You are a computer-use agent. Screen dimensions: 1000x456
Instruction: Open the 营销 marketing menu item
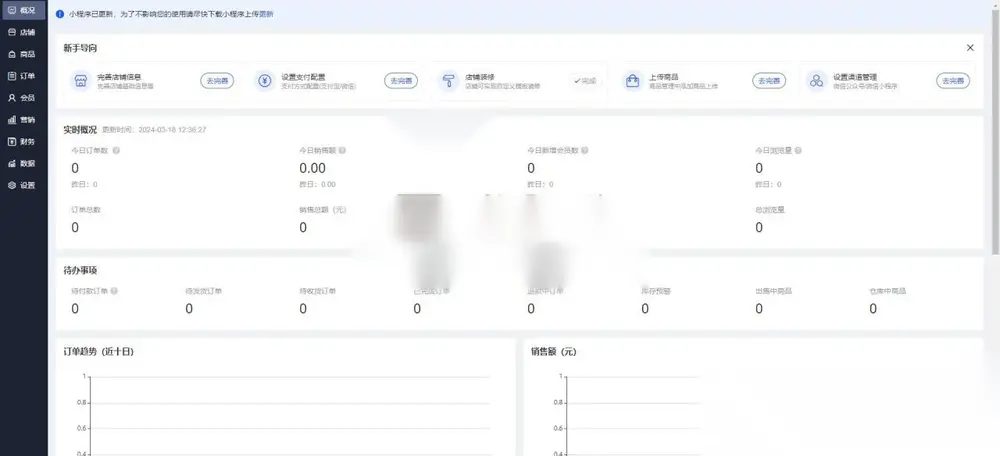(x=23, y=119)
